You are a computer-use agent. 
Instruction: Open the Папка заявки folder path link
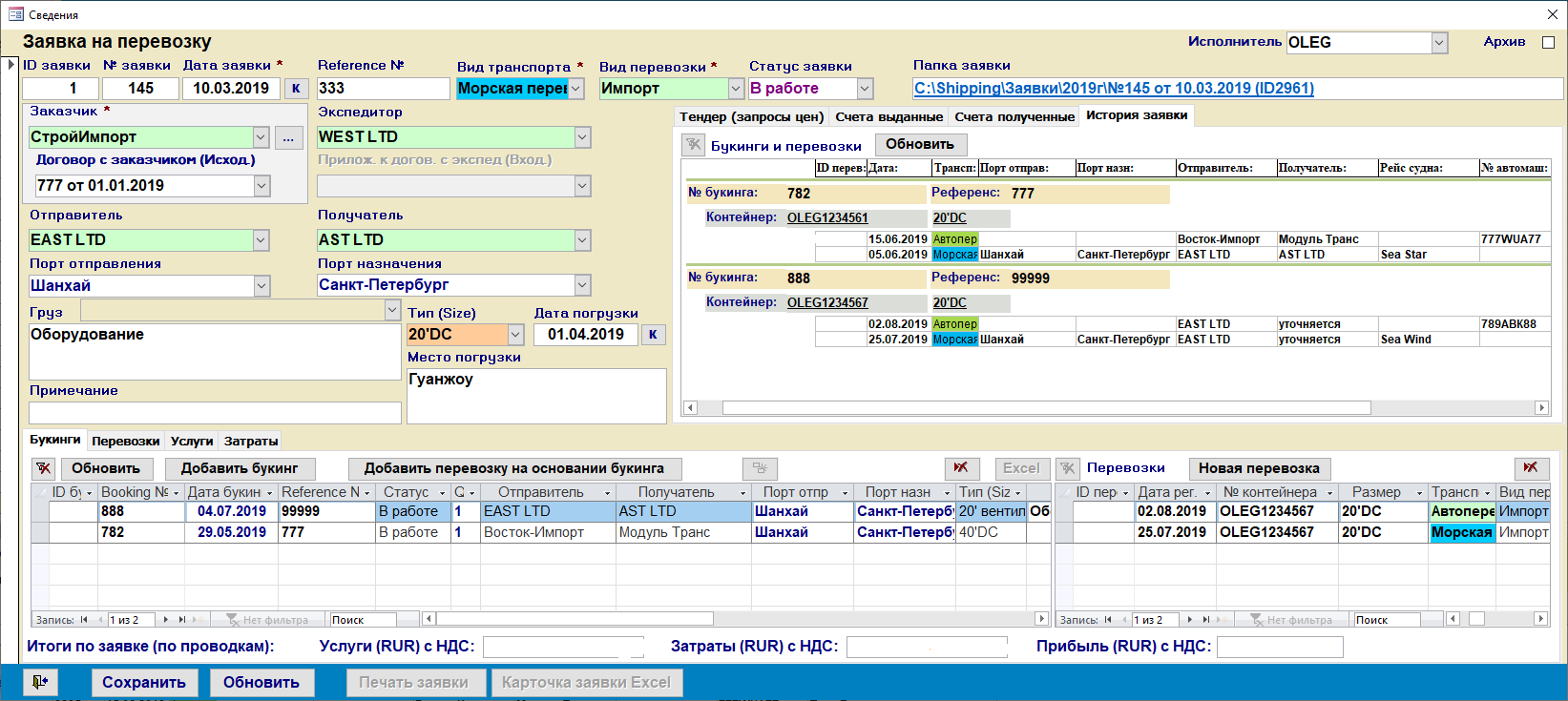(1114, 89)
